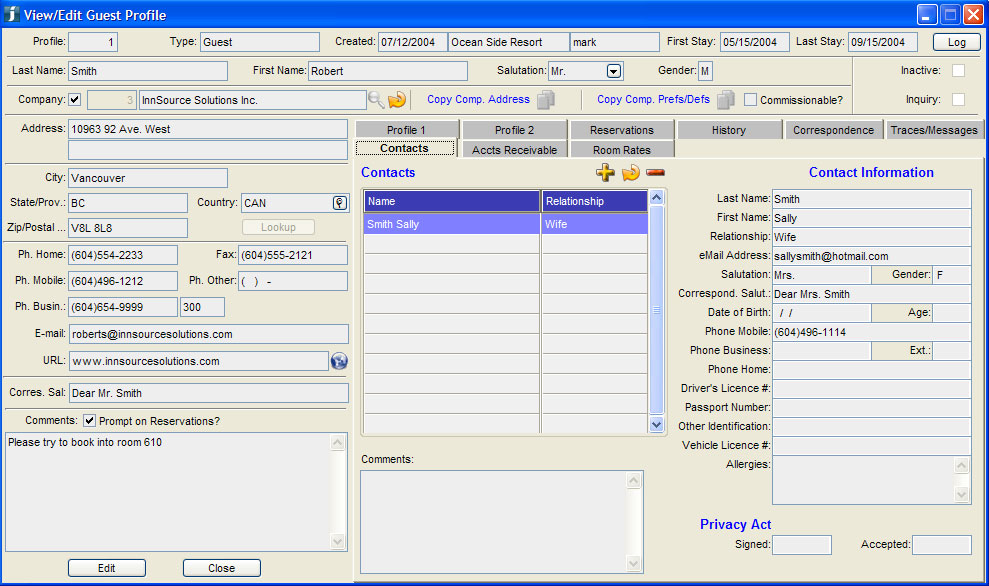This screenshot has height=586, width=989.
Task: Toggle the Company checkbox
Action: coord(74,99)
